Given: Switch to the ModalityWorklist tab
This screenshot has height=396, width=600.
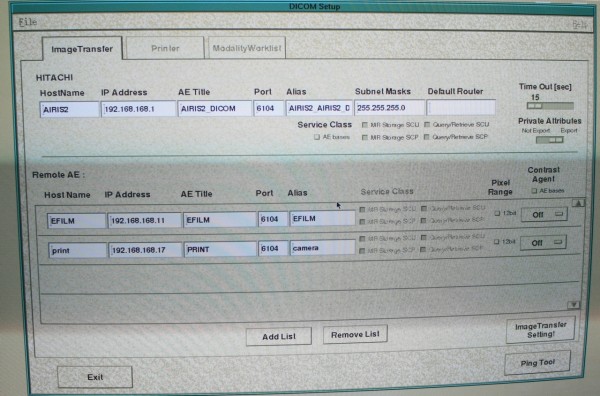Looking at the screenshot, I should (x=247, y=48).
